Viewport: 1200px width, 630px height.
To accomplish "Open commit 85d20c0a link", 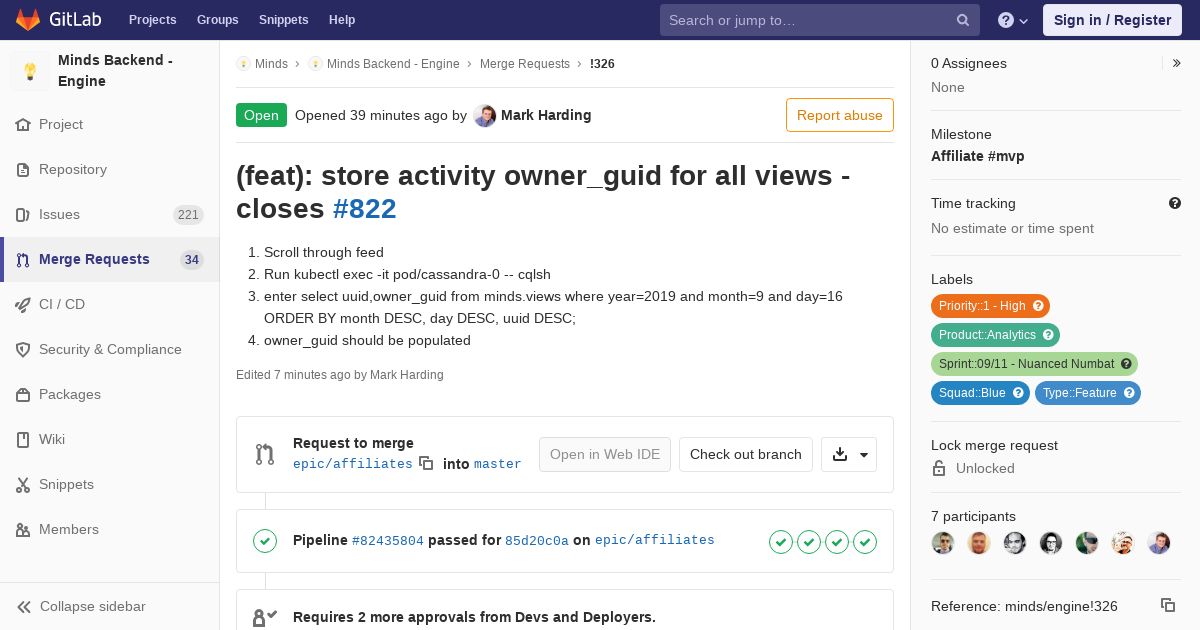I will [537, 541].
